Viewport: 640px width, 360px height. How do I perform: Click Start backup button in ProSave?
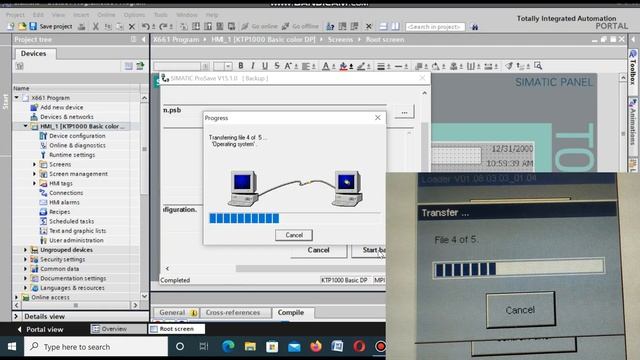click(x=369, y=250)
